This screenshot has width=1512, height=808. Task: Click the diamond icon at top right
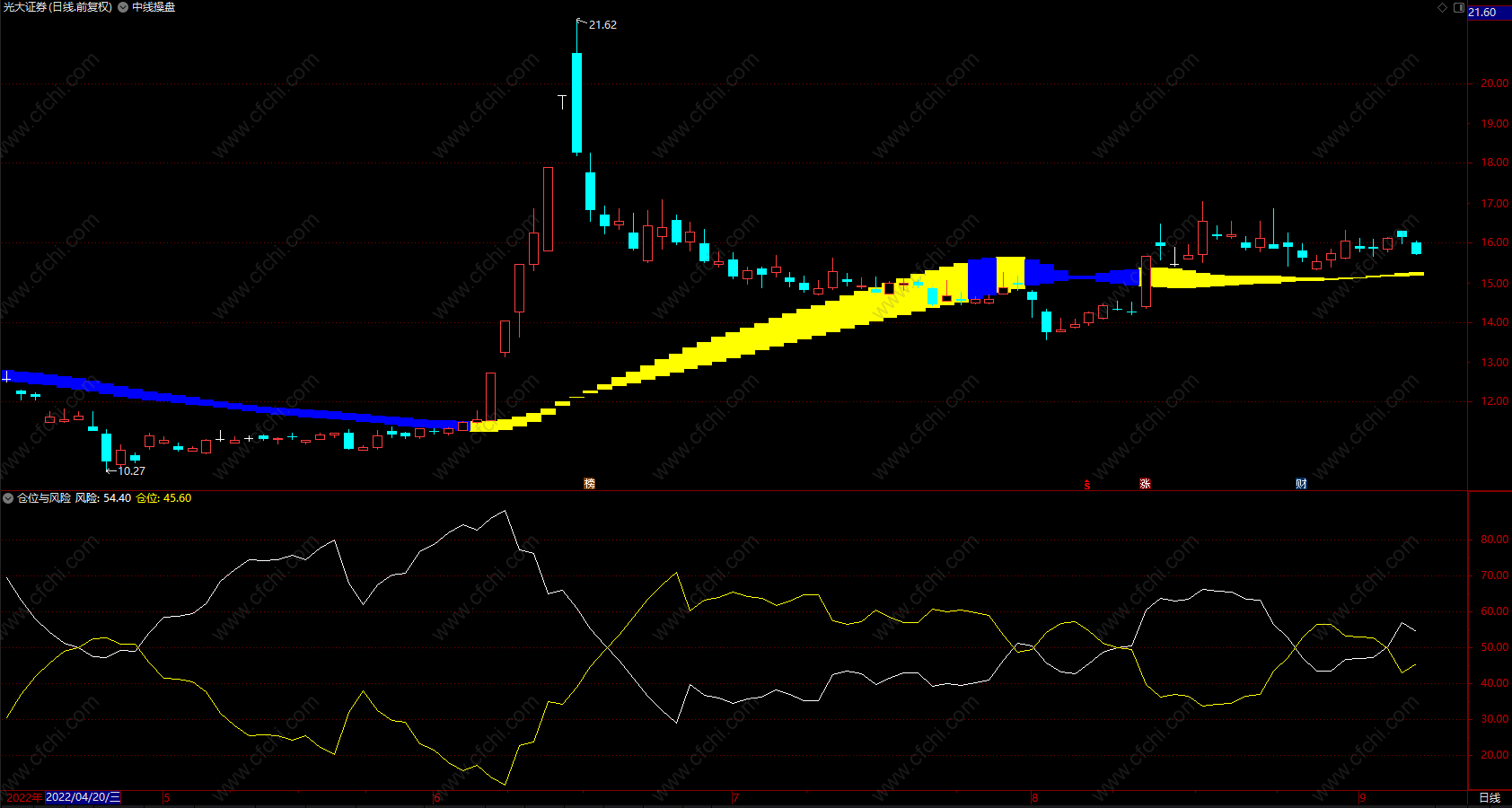1443,7
